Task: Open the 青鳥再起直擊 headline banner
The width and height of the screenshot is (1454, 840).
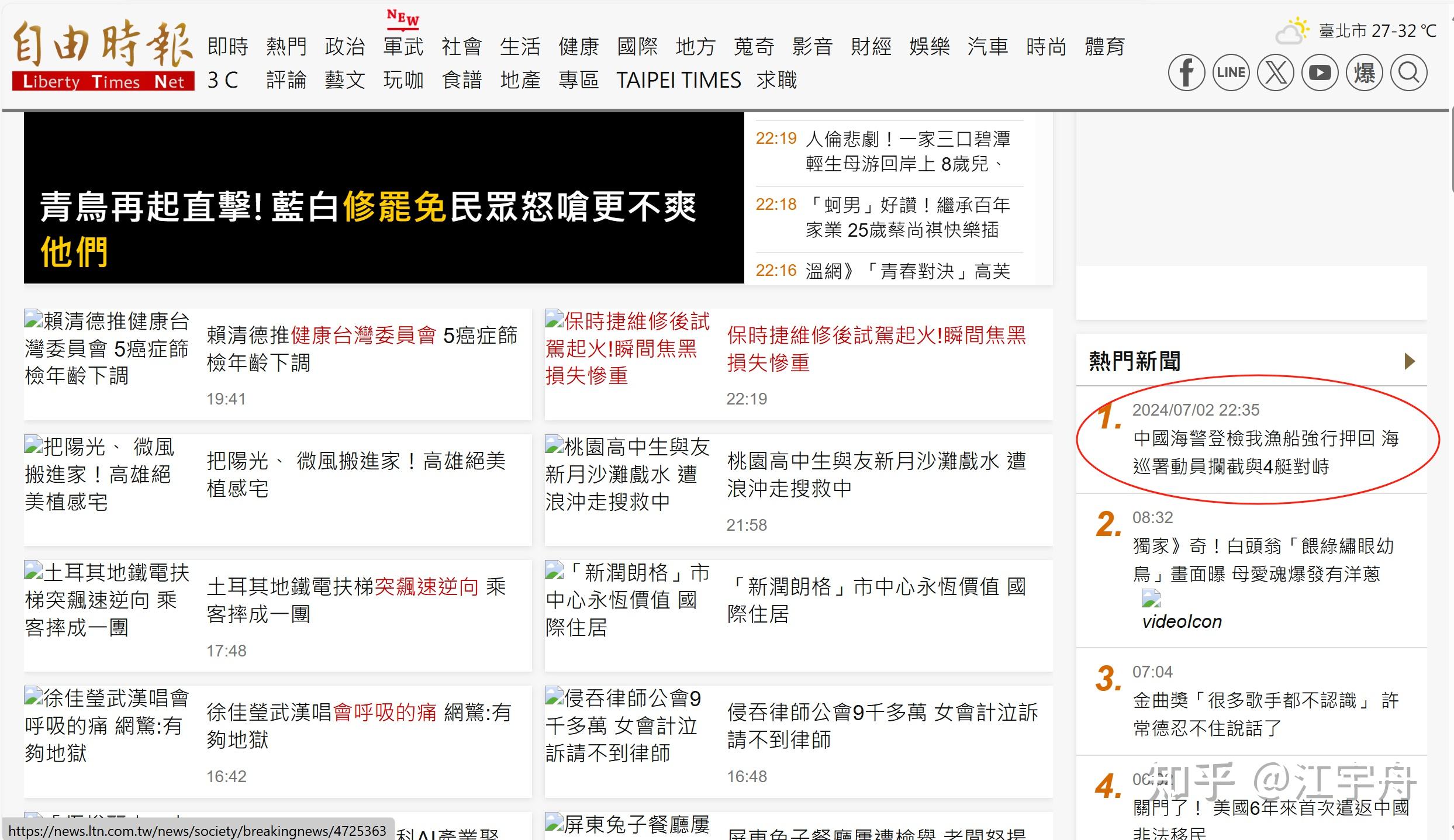Action: [x=384, y=198]
